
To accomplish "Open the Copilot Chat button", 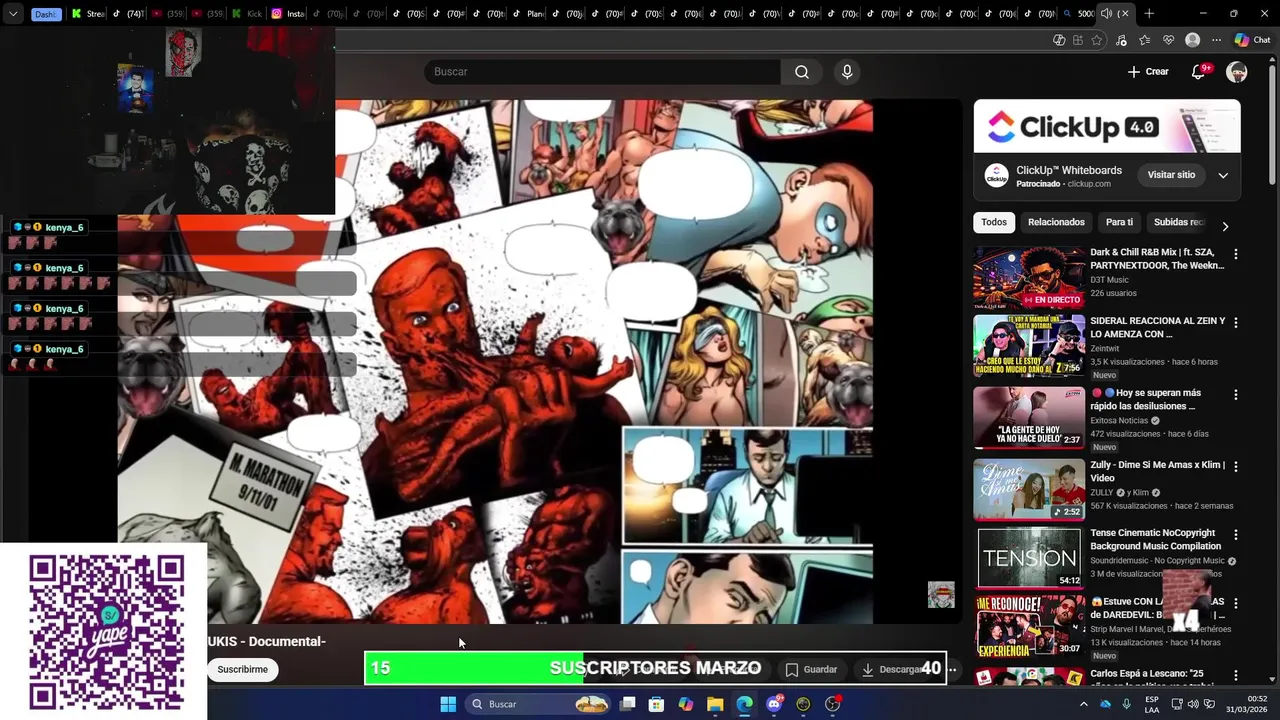I will pyautogui.click(x=1252, y=40).
